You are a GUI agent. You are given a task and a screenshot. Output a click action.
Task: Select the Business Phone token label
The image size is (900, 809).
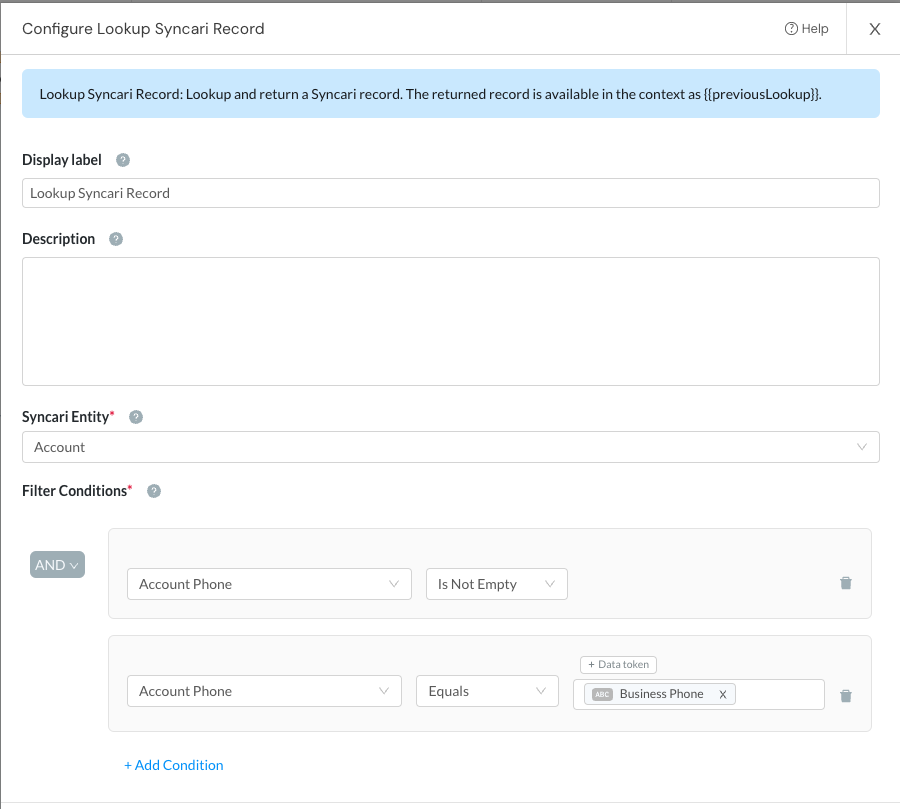click(x=661, y=694)
